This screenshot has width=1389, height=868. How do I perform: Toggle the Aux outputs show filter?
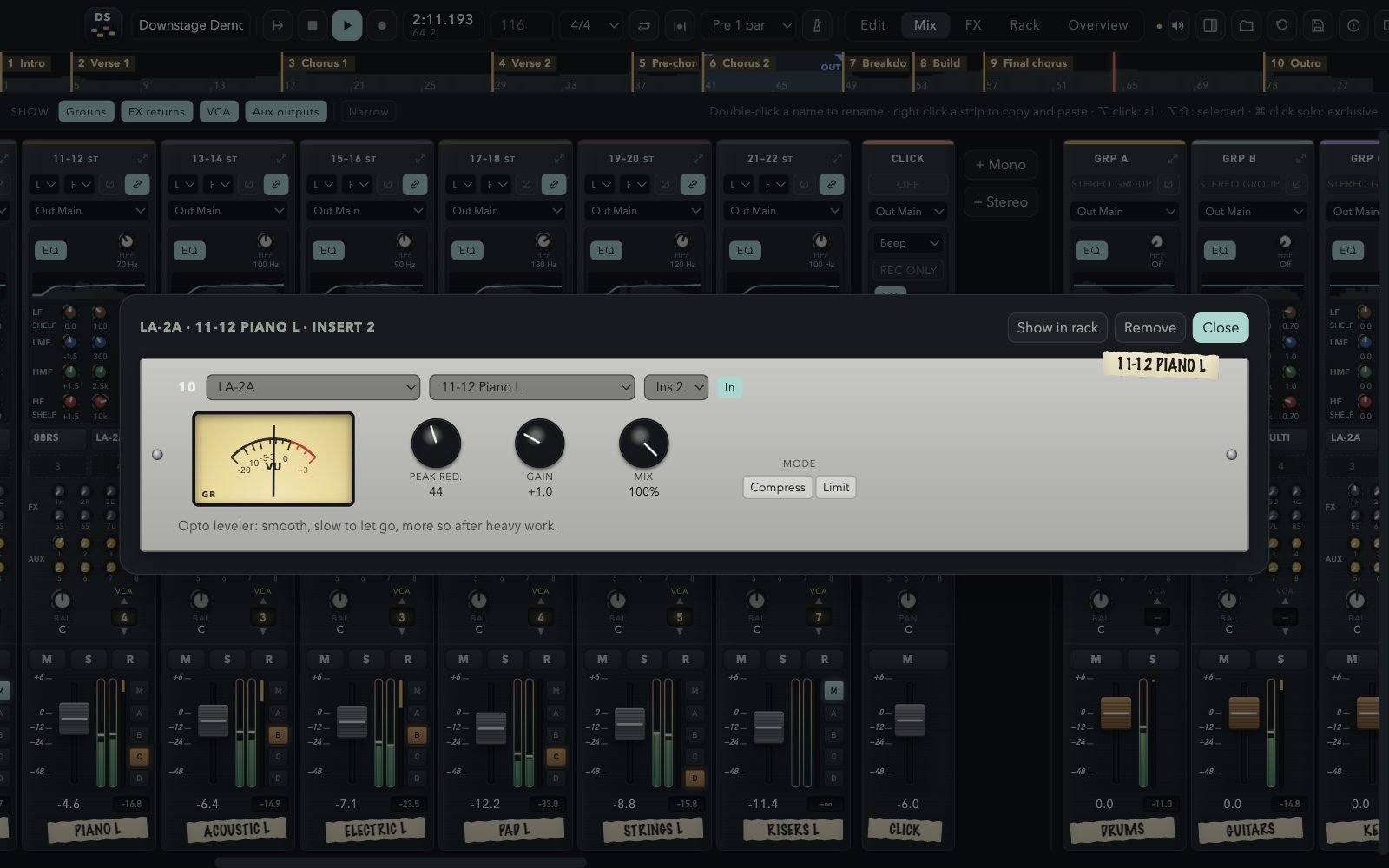286,111
